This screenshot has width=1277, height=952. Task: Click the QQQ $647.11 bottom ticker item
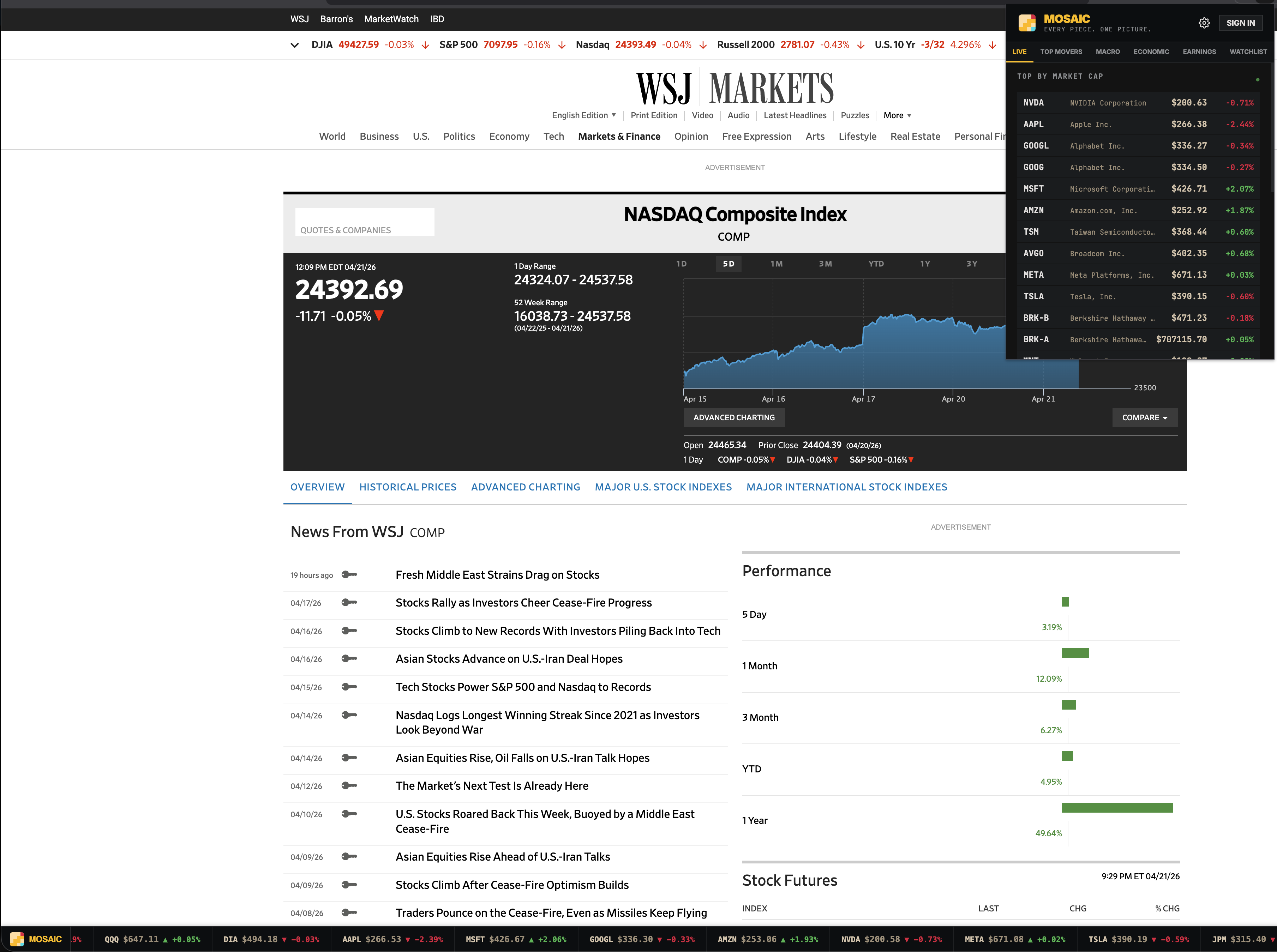pos(152,939)
